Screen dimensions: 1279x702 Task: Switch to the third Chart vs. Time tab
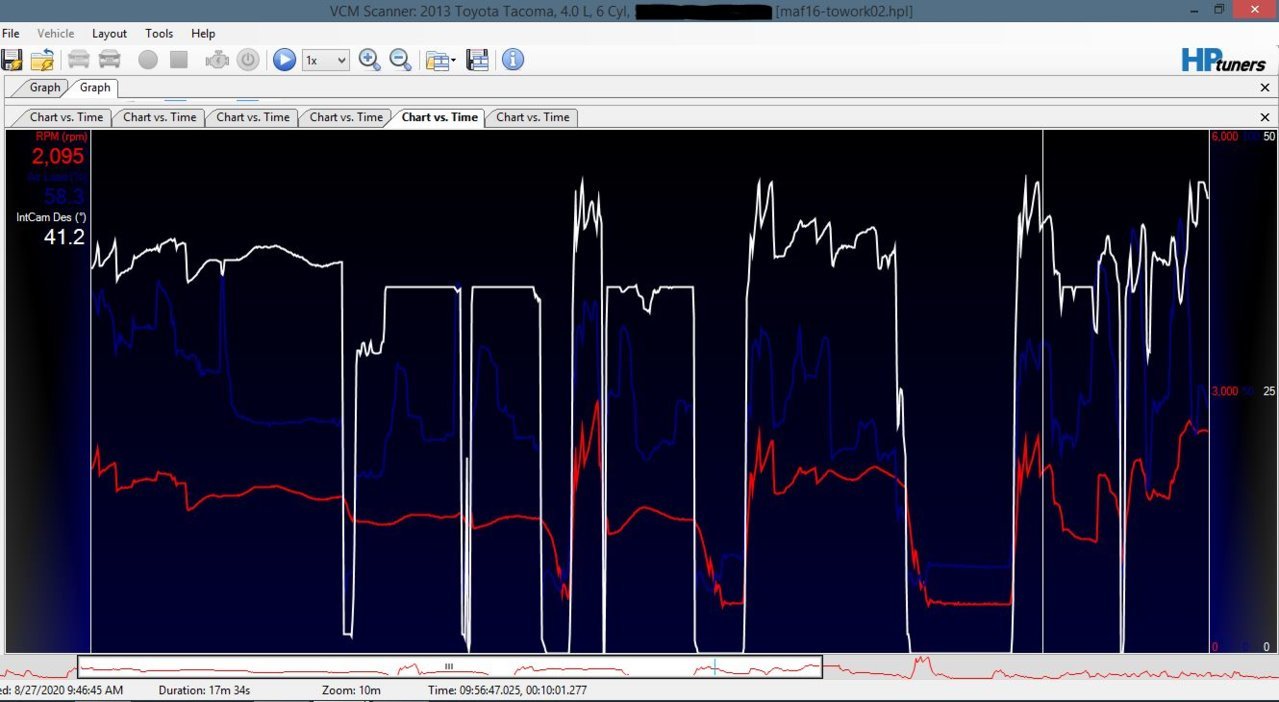tap(253, 117)
